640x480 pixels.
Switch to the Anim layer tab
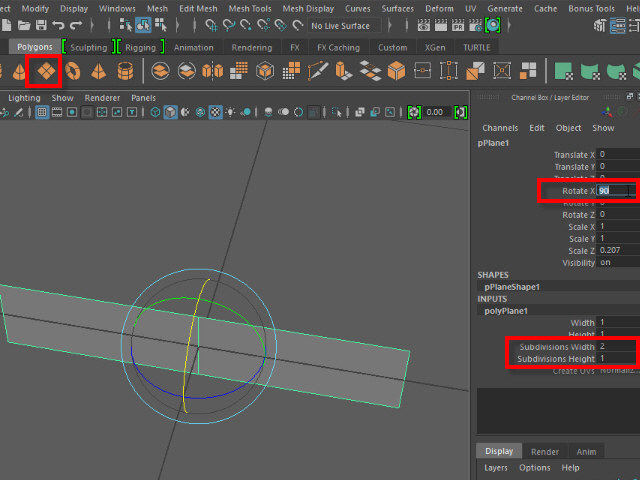click(x=587, y=452)
